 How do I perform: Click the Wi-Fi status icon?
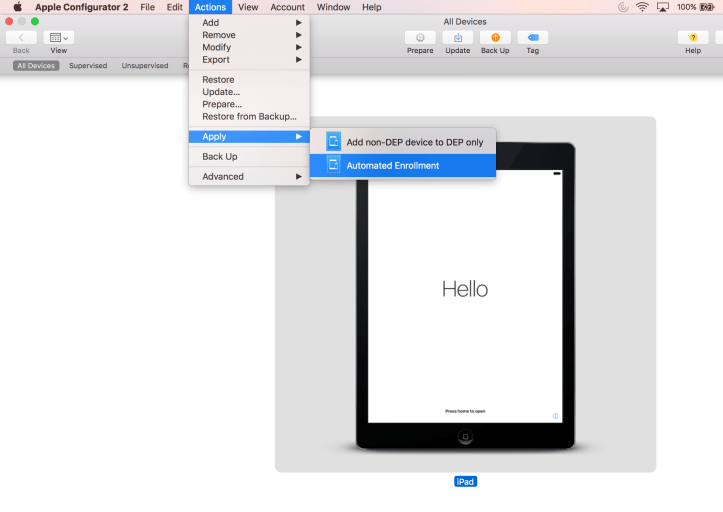pyautogui.click(x=642, y=7)
